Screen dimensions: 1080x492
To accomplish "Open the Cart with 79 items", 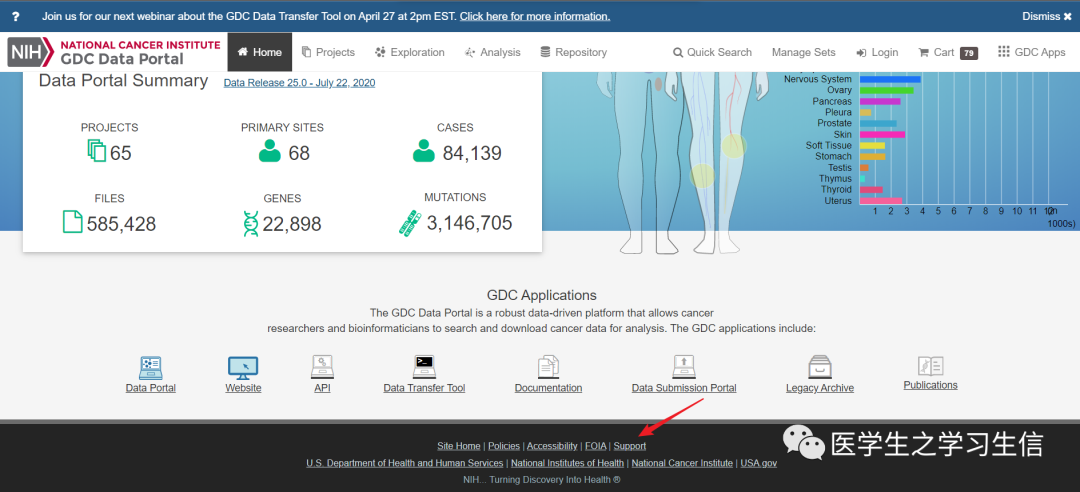I will click(948, 52).
